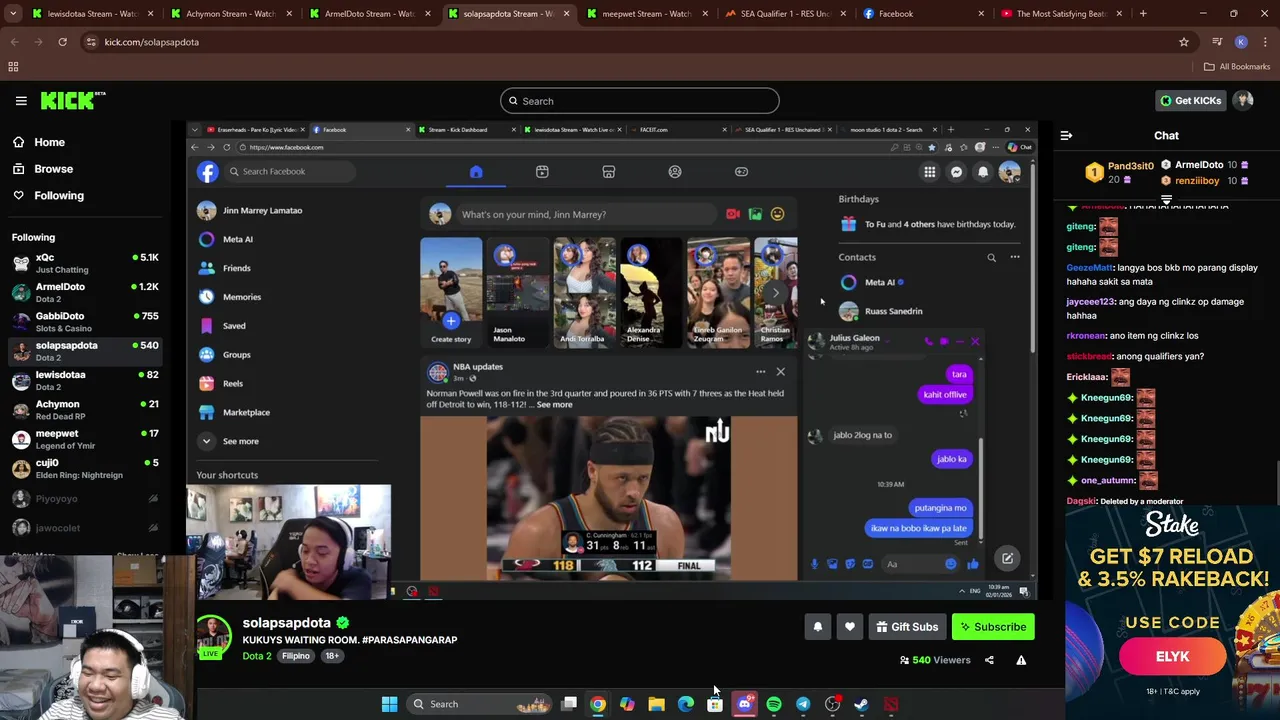Open OBS Studio from the taskbar
The image size is (1280, 720).
click(x=832, y=704)
